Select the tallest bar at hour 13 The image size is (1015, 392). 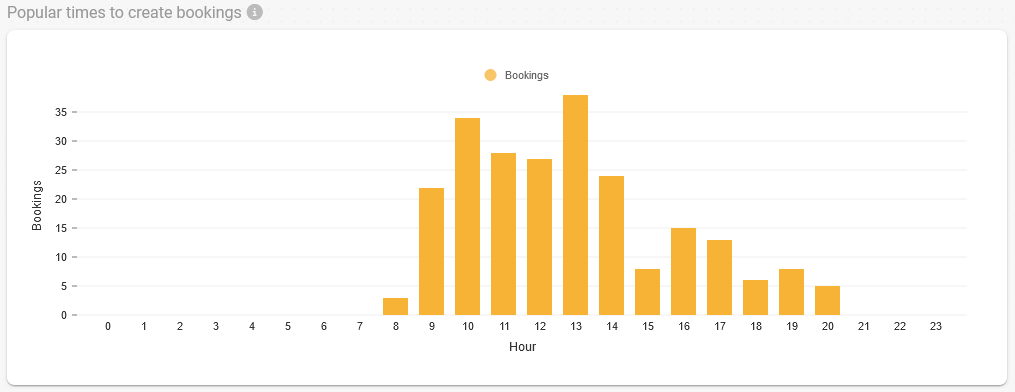[x=575, y=205]
